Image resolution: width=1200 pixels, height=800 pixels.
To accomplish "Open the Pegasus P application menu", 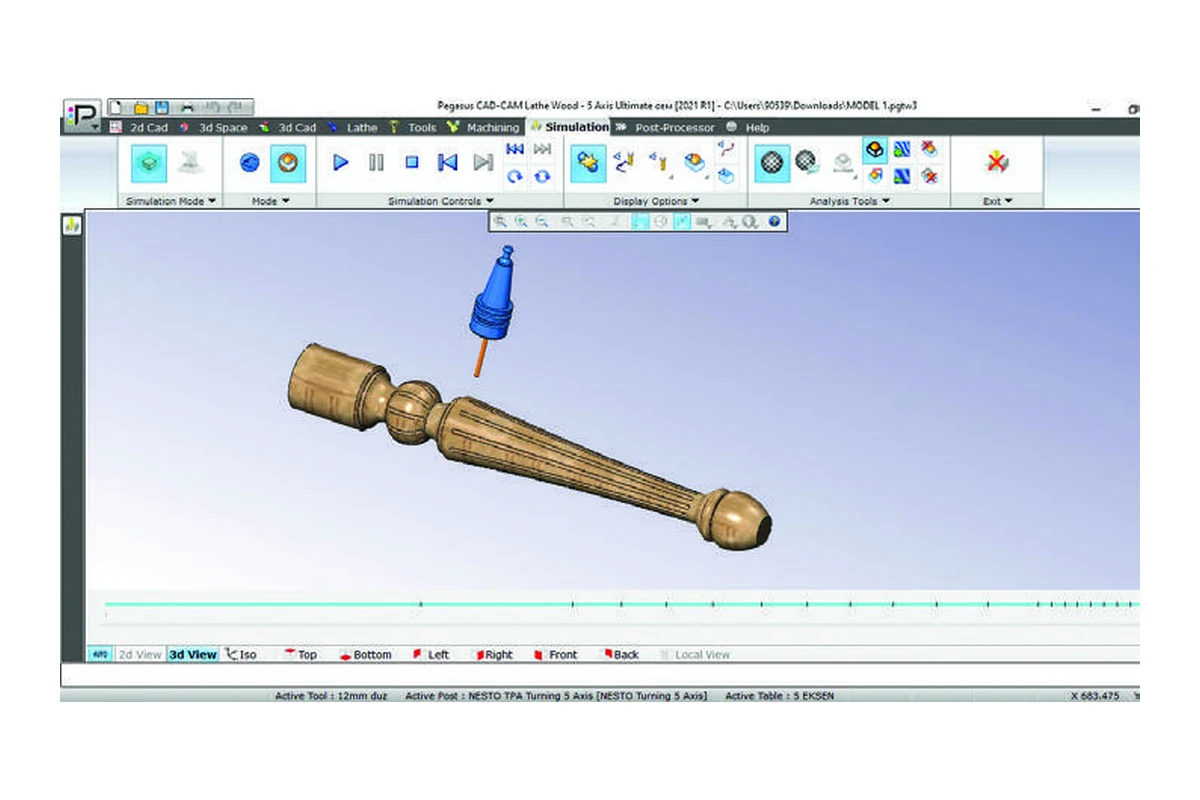I will pos(81,116).
